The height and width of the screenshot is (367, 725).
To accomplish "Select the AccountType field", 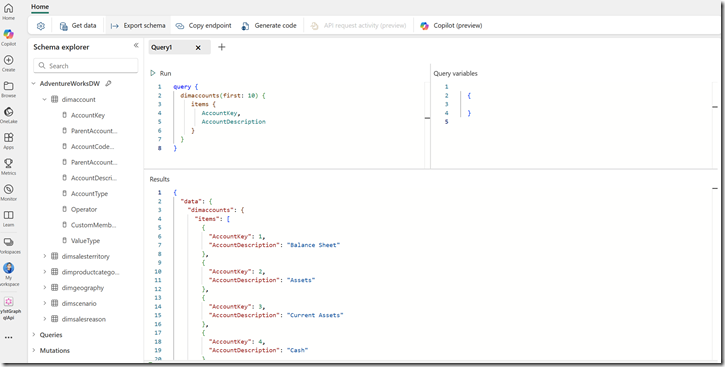I will 89,194.
